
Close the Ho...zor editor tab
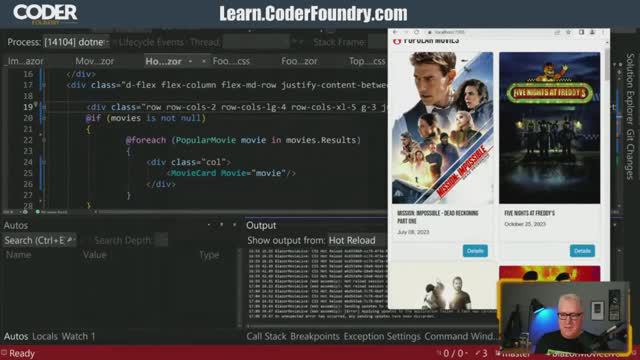[203, 61]
